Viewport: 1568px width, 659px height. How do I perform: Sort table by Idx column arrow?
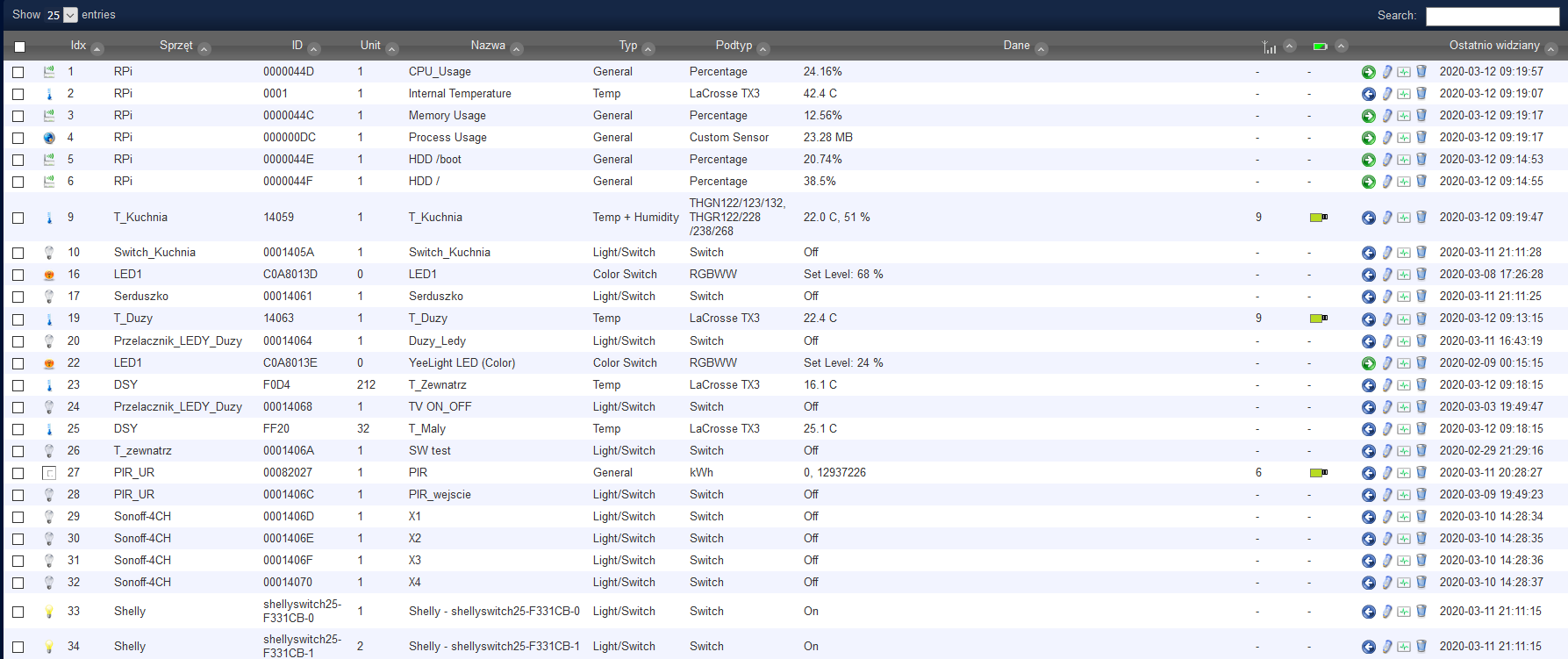pyautogui.click(x=97, y=49)
